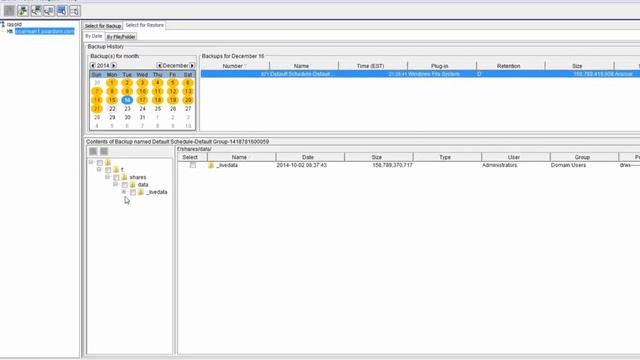
Task: Click the data folder icon in tree
Action: click(133, 184)
